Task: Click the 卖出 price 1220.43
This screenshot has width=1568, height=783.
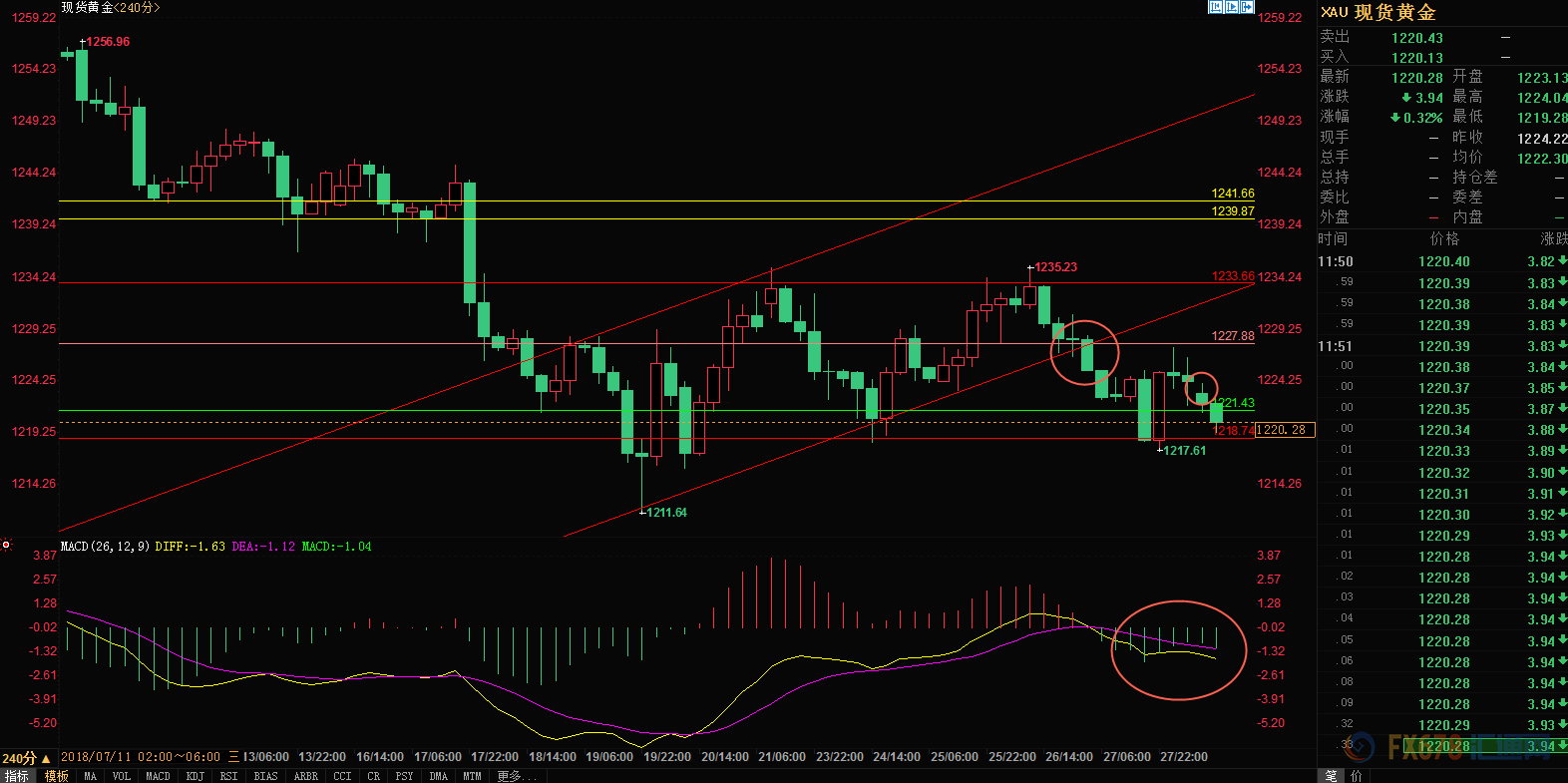Action: click(1417, 38)
